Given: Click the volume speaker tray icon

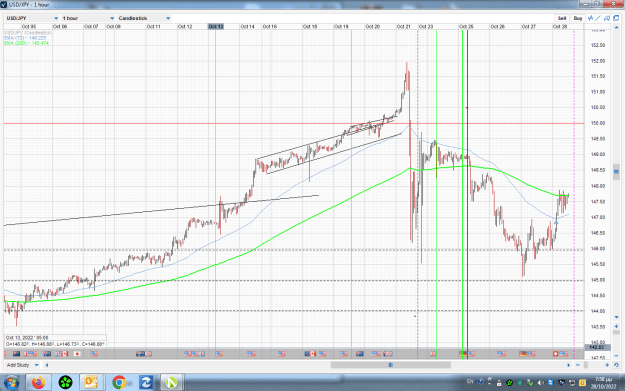Looking at the screenshot, I should (541, 383).
